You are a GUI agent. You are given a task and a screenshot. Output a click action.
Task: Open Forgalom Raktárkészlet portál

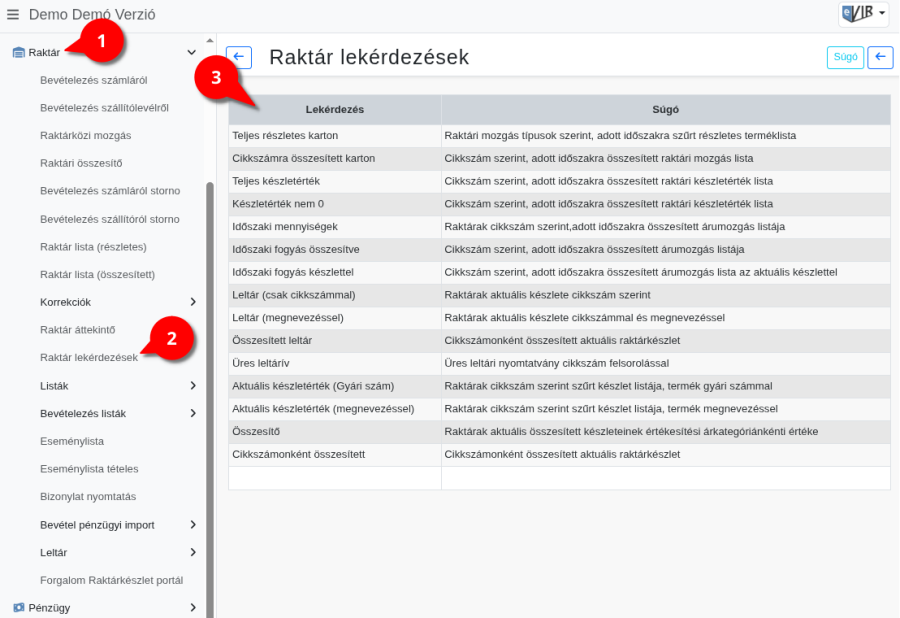pos(111,580)
